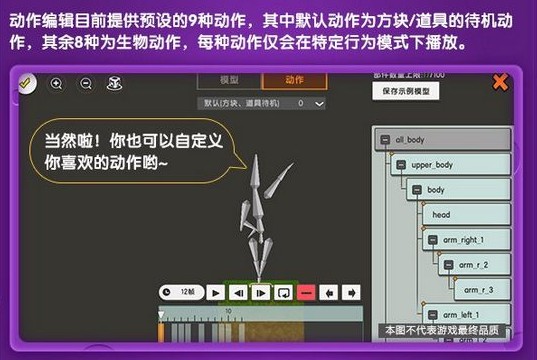Click the right arrow button
The height and width of the screenshot is (360, 537).
pyautogui.click(x=351, y=293)
